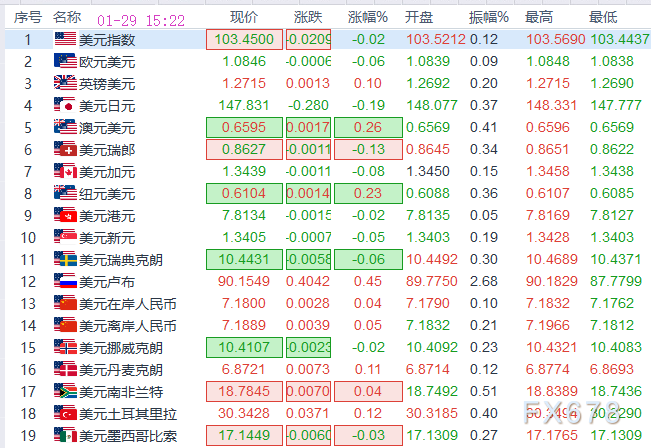Click the flag icon for 美元在岸人民币
The height and width of the screenshot is (448, 651).
pyautogui.click(x=66, y=303)
